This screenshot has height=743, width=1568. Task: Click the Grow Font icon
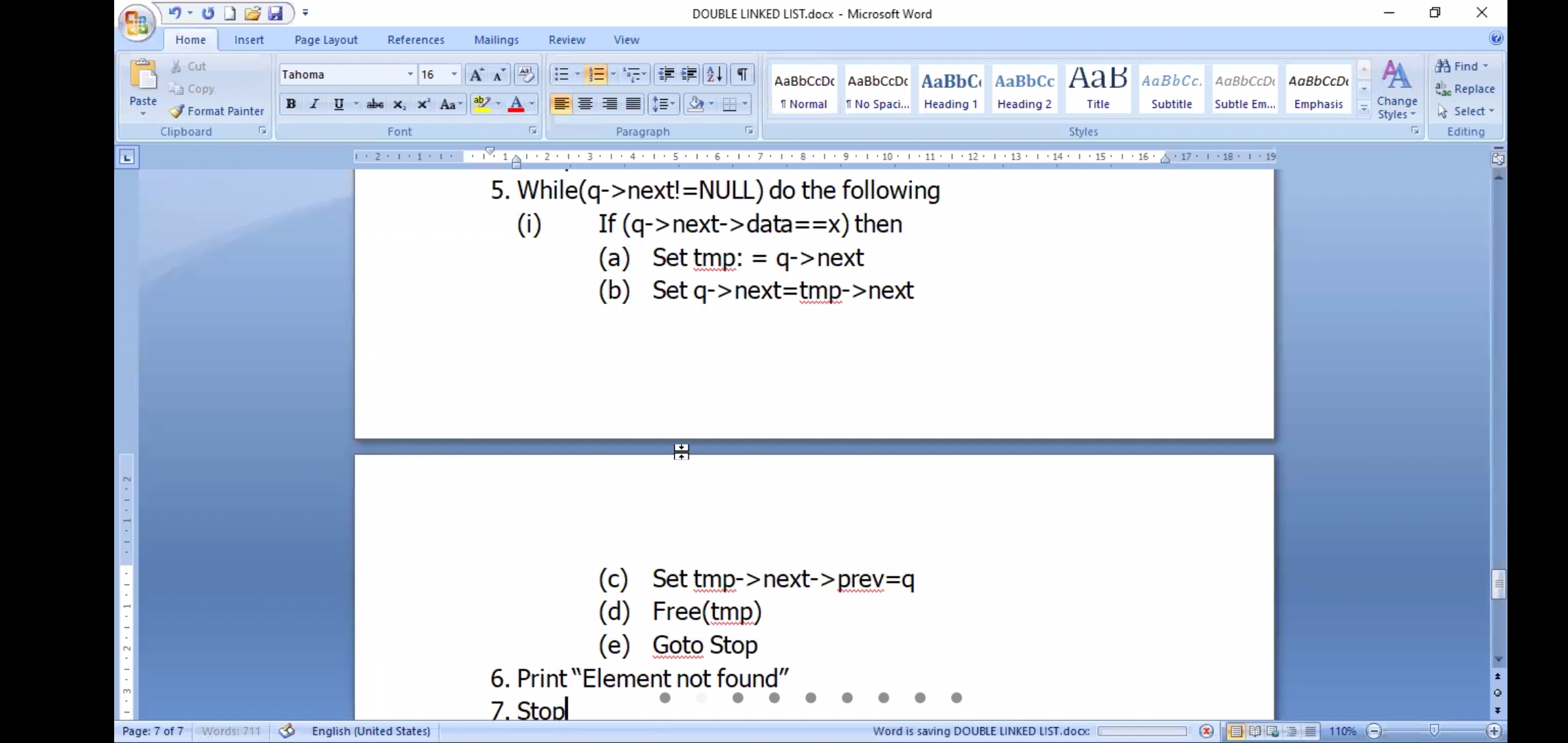click(476, 74)
